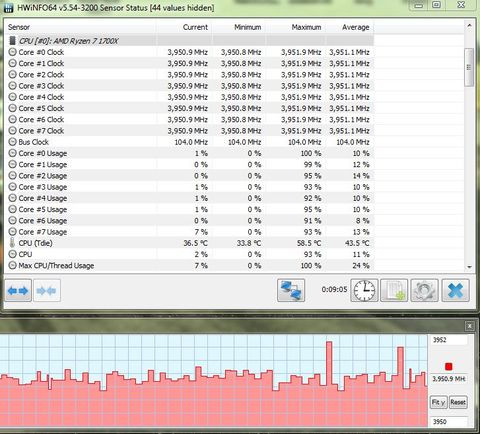This screenshot has width=480, height=434.
Task: Click the Core #0 Clock sensor icon
Action: (x=12, y=52)
